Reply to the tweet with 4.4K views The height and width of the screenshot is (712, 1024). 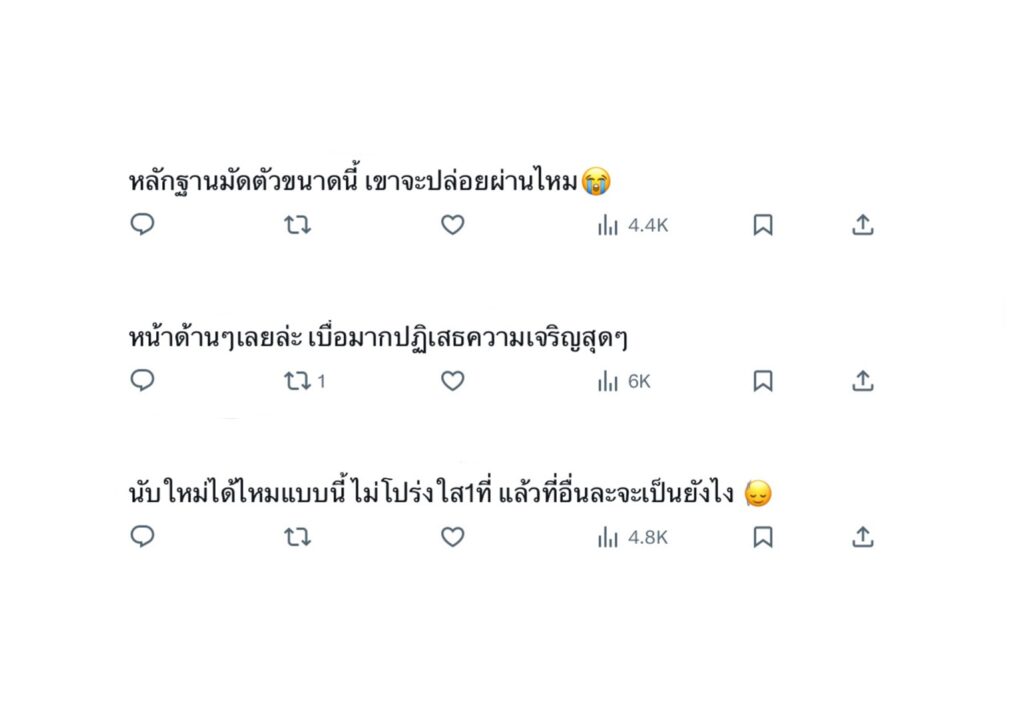pos(143,225)
